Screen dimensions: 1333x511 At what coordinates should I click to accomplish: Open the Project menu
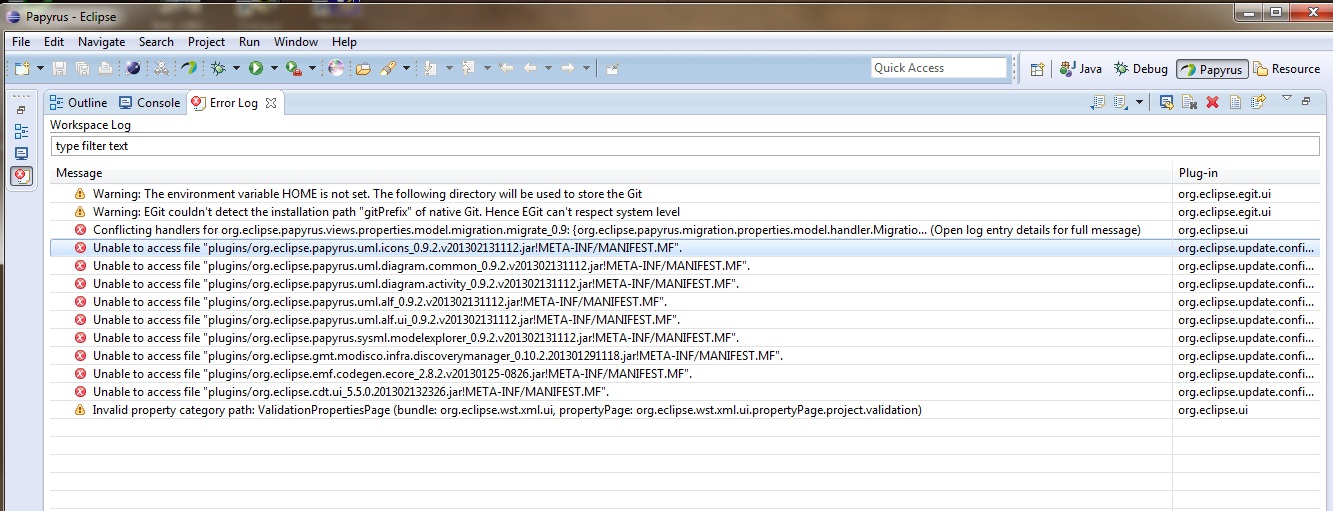[206, 42]
